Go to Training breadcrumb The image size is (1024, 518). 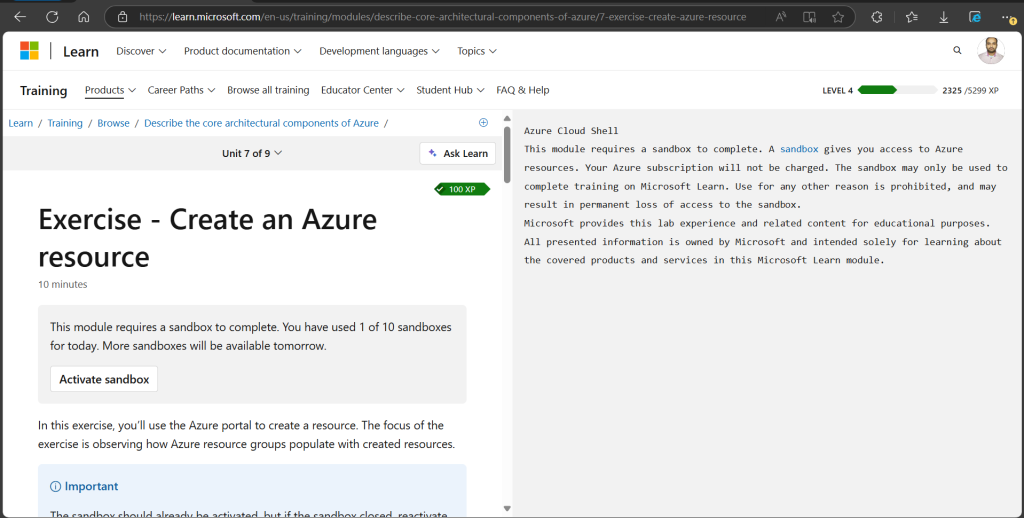click(x=65, y=123)
